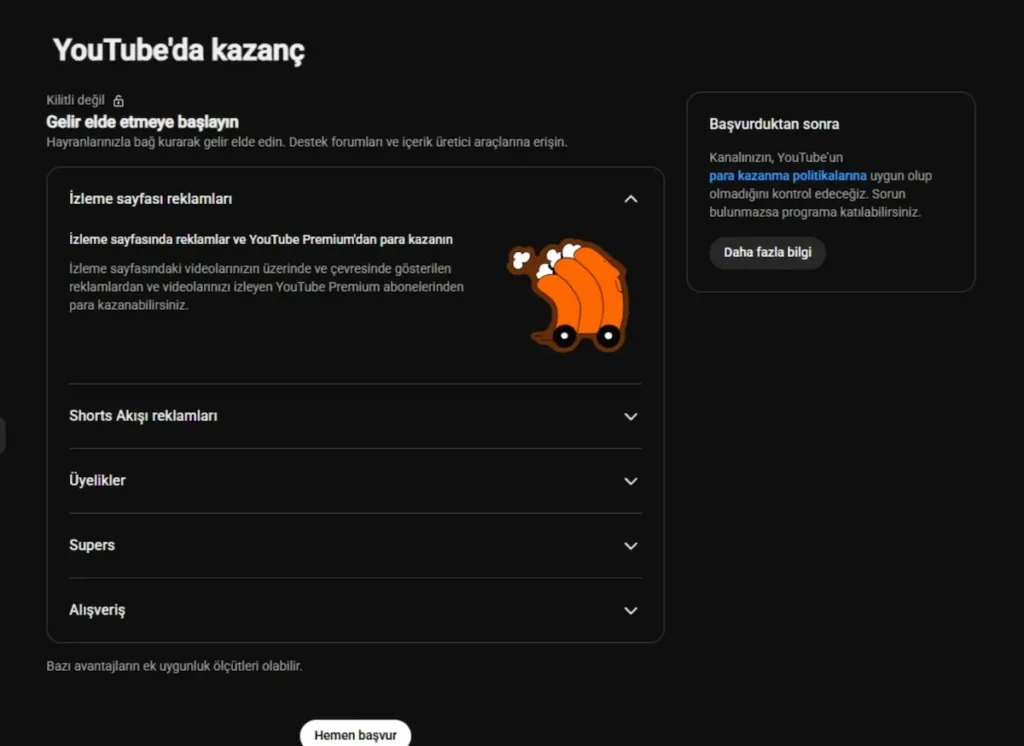
Task: Follow the para kazanma politikalarına link
Action: tap(788, 176)
